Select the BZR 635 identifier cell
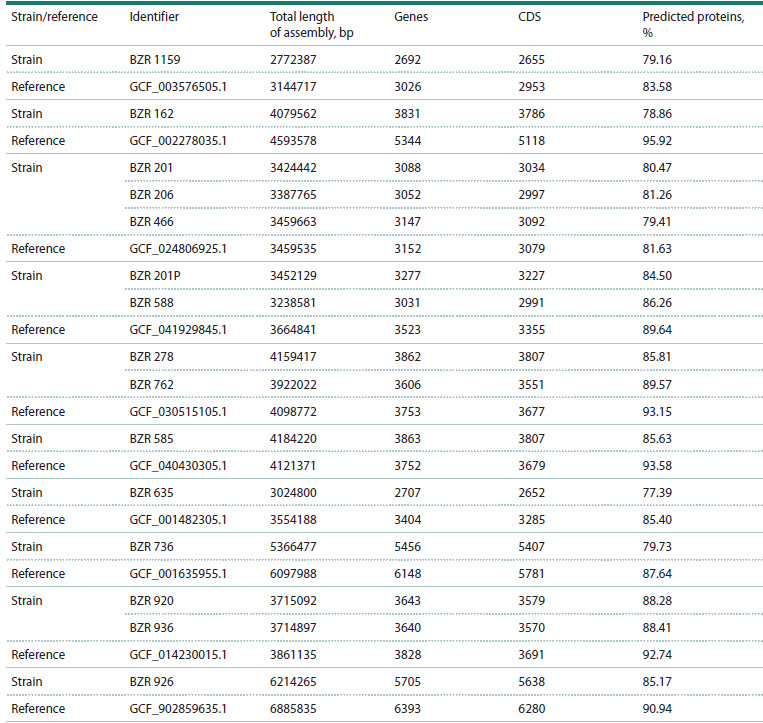This screenshot has height=723, width=763. coord(151,493)
